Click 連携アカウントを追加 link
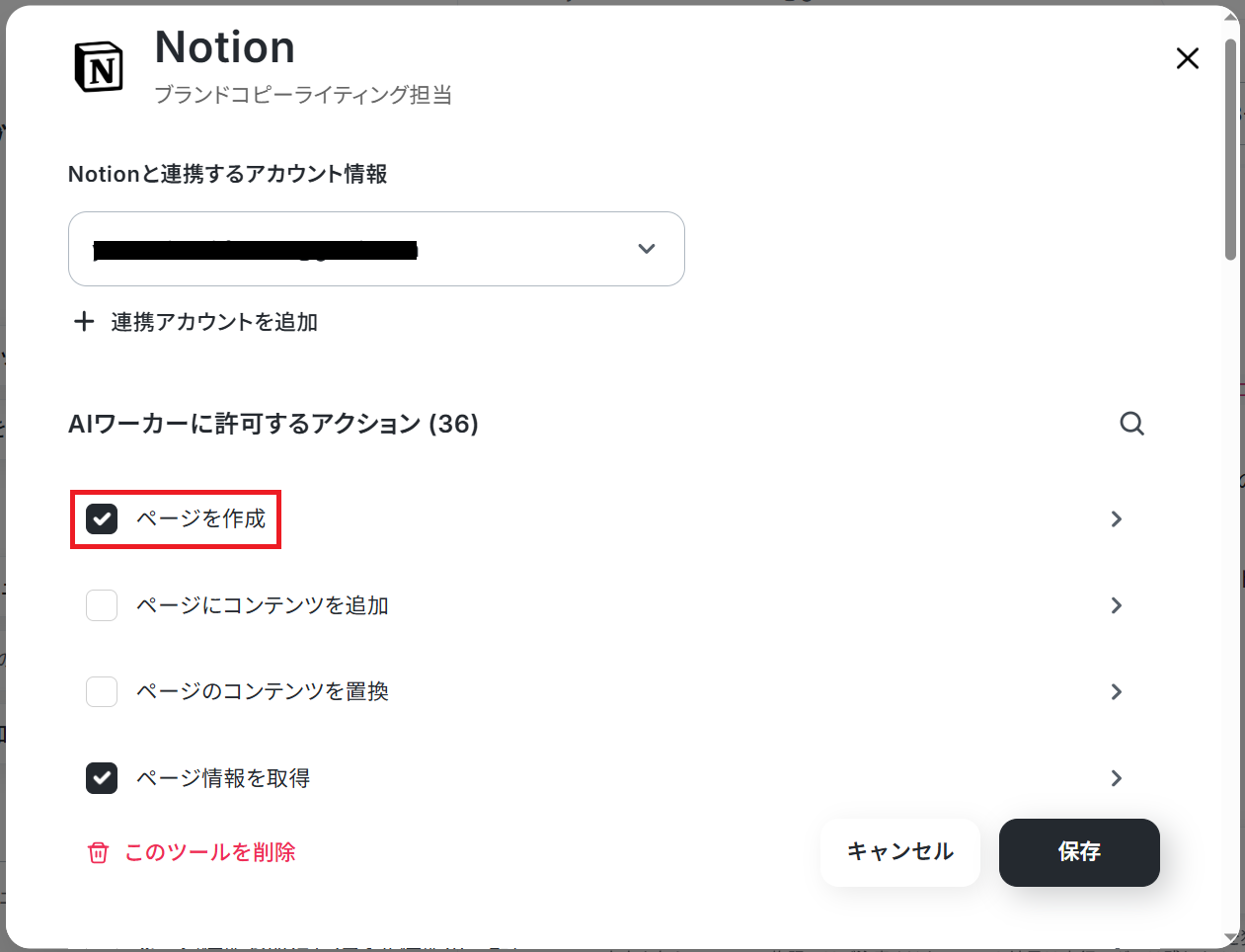The image size is (1245, 952). coord(214,322)
